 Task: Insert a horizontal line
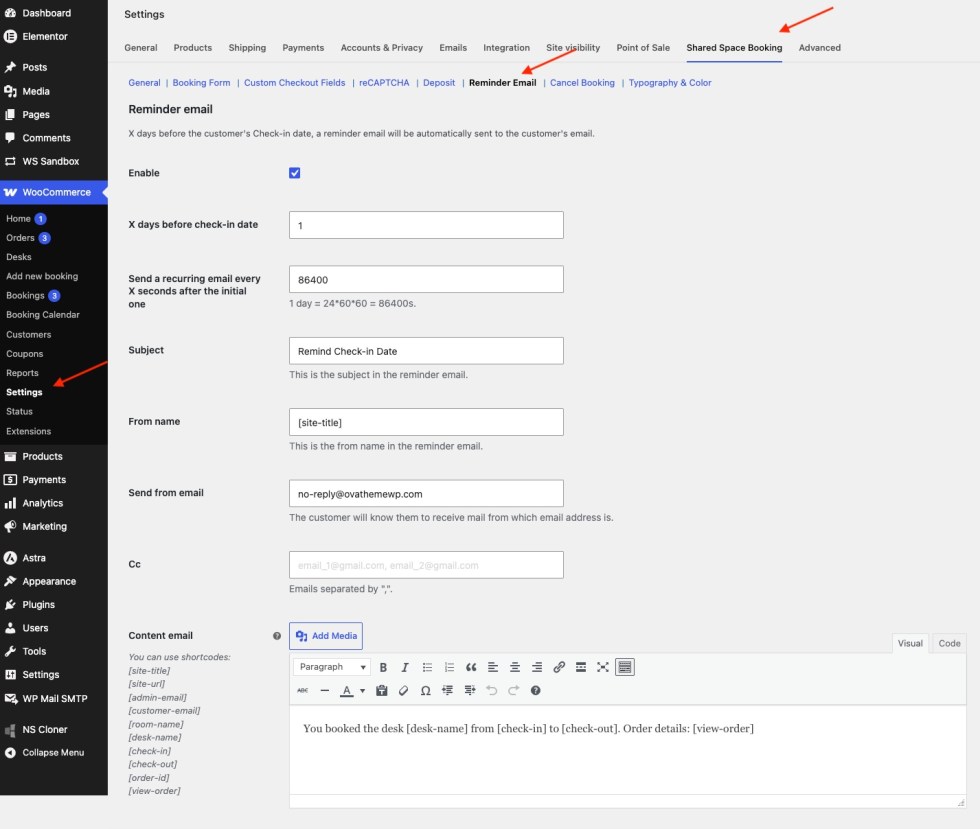tap(324, 690)
